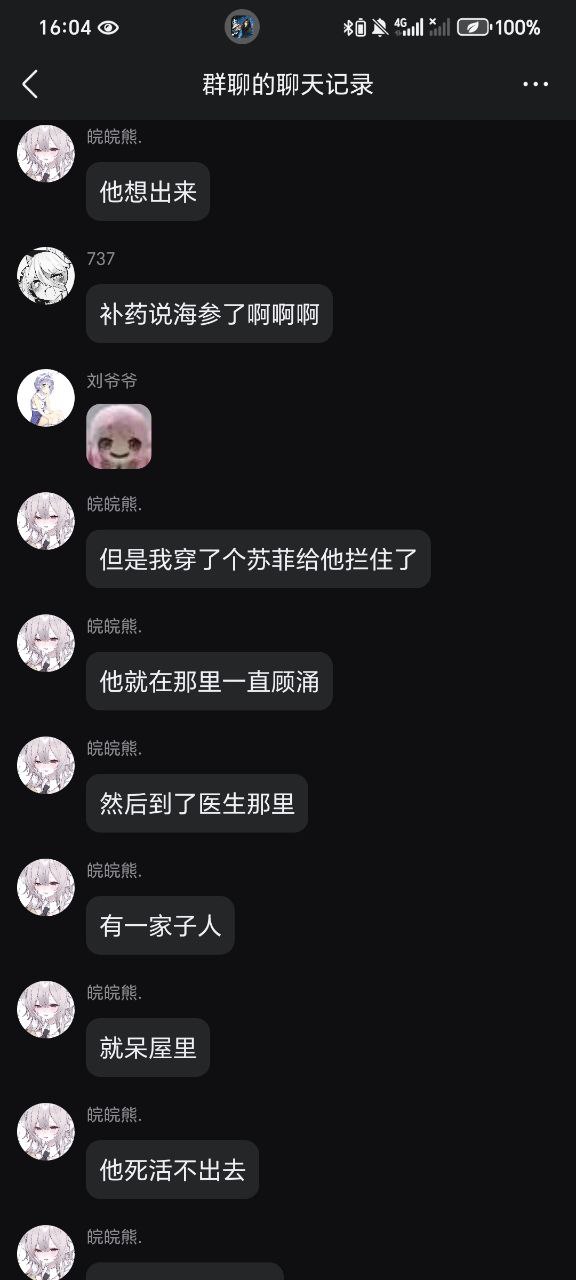Tap the floating game avatar icon at top

[x=242, y=27]
